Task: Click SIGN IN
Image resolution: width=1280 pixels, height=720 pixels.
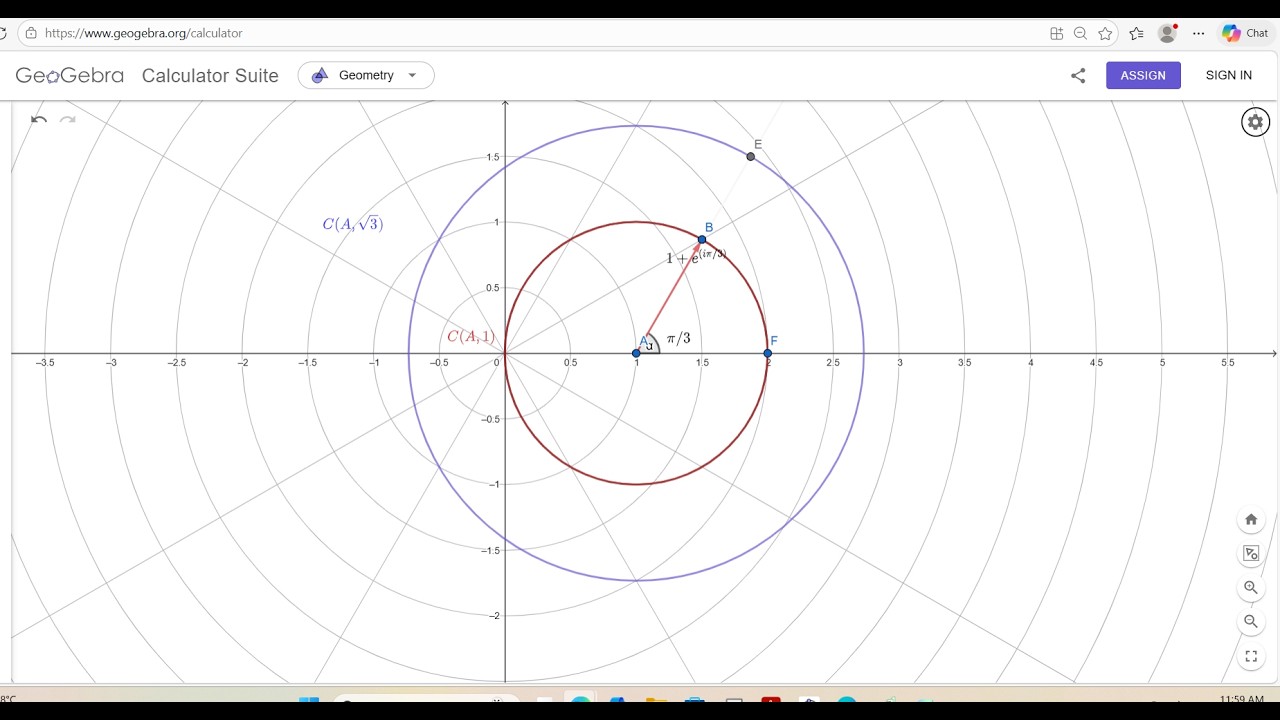Action: tap(1229, 75)
